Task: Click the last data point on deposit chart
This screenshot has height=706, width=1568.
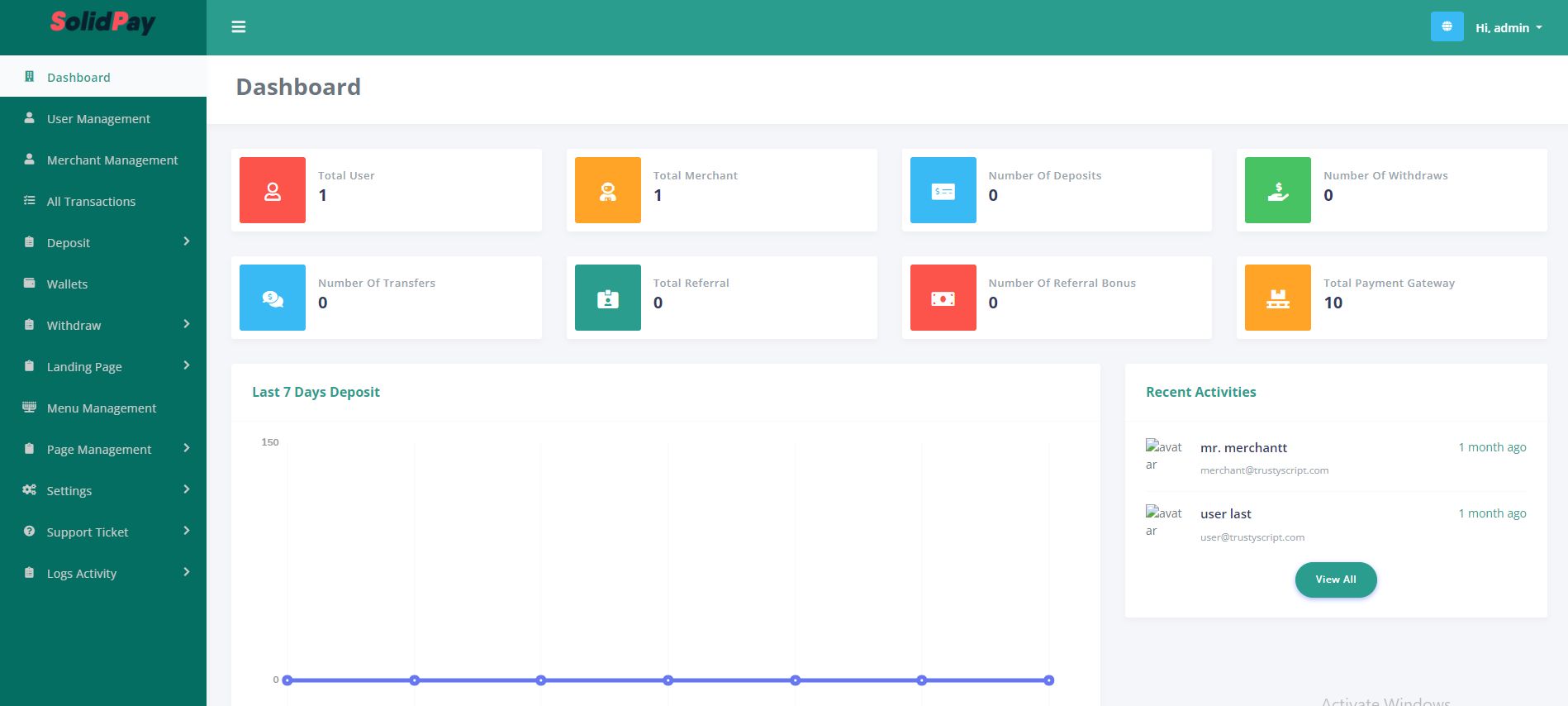Action: tap(1049, 680)
